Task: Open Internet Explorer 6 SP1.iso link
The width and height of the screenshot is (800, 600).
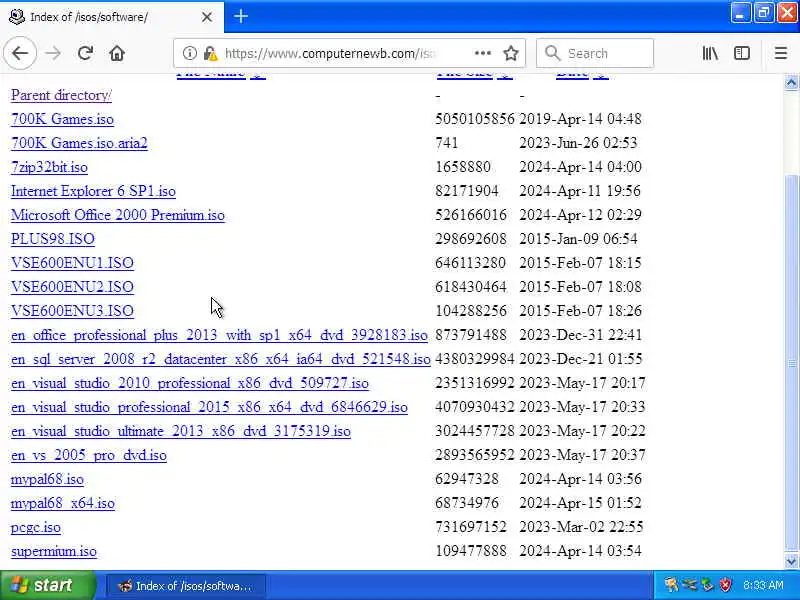Action: (x=93, y=191)
